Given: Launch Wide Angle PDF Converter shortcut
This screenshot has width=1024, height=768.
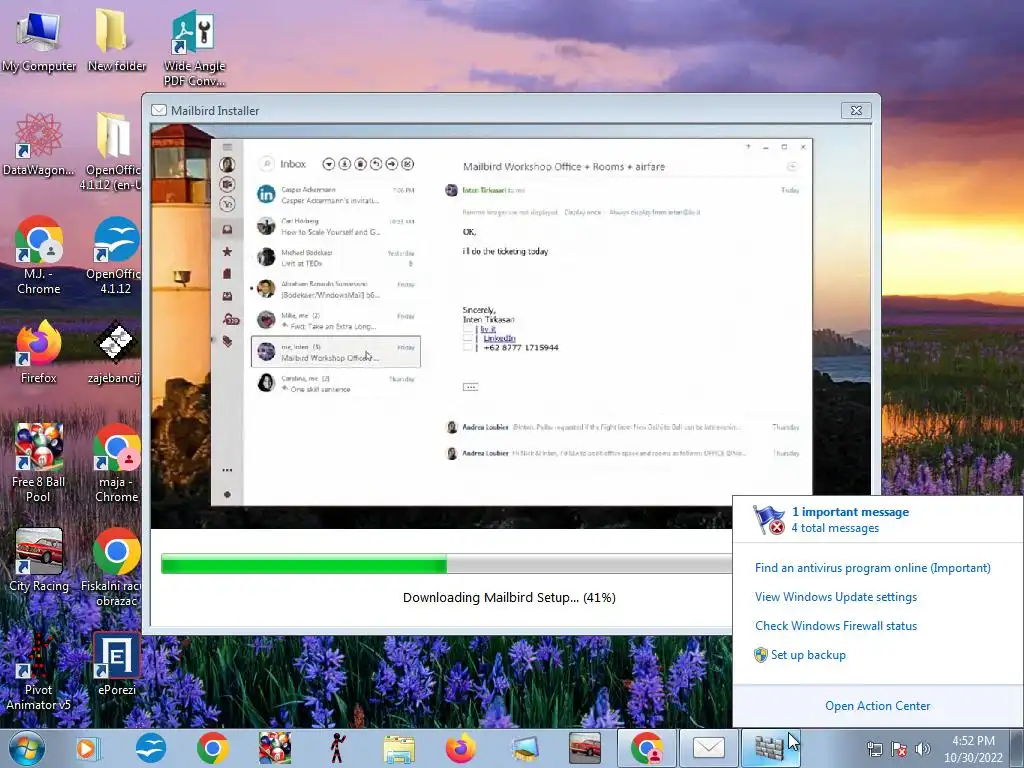Looking at the screenshot, I should [x=194, y=48].
